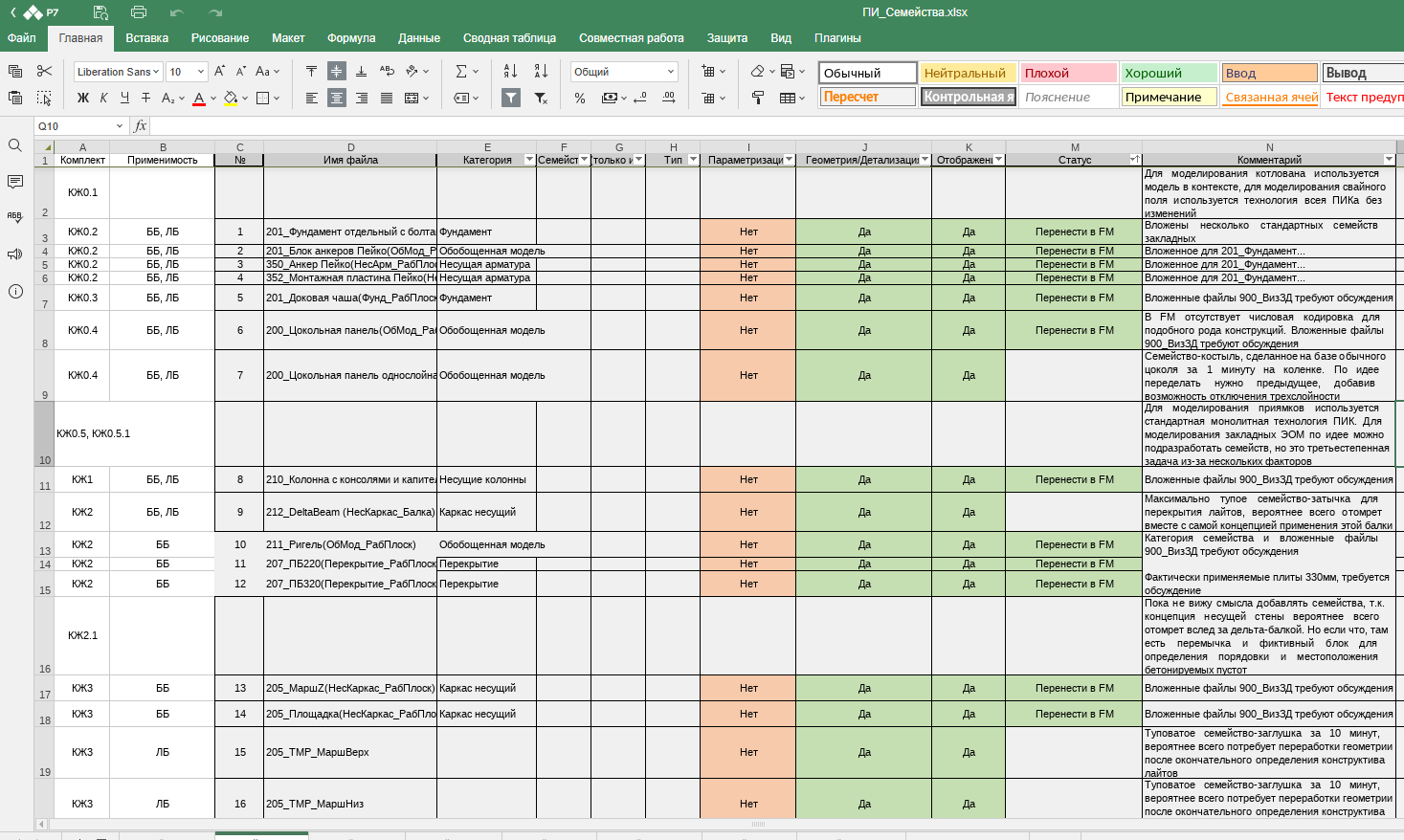Toggle underline formatting (Ч)
Screen dimensions: 1404x840
pyautogui.click(x=124, y=98)
